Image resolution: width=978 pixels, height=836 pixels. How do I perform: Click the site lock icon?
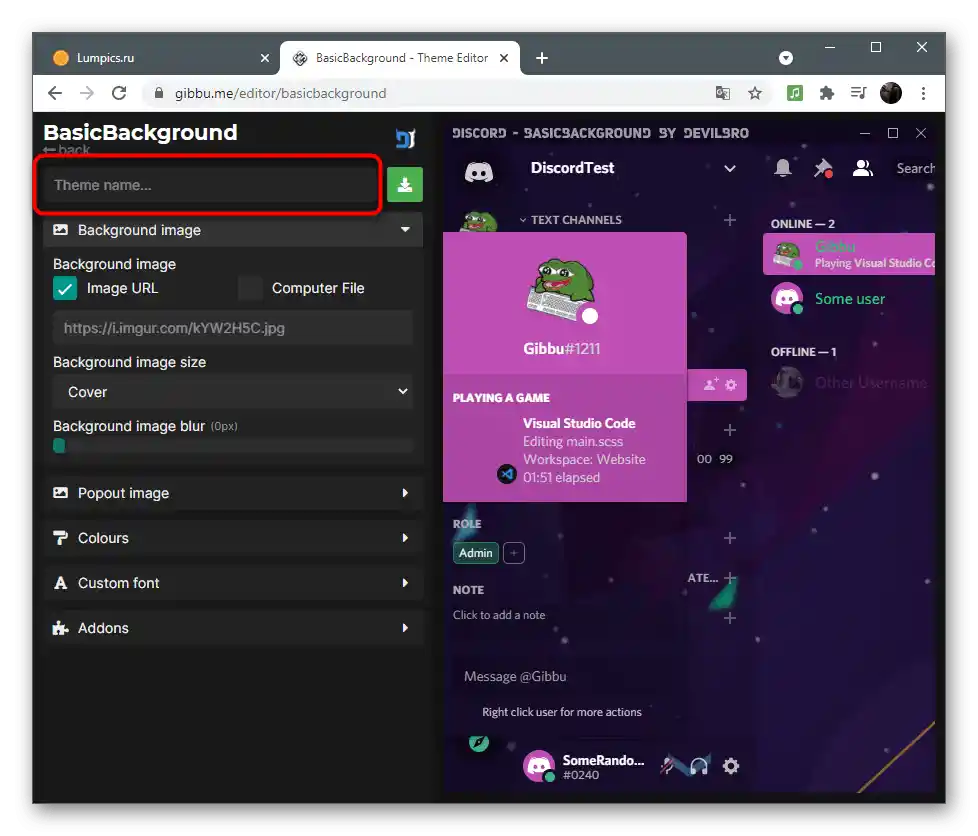point(158,94)
